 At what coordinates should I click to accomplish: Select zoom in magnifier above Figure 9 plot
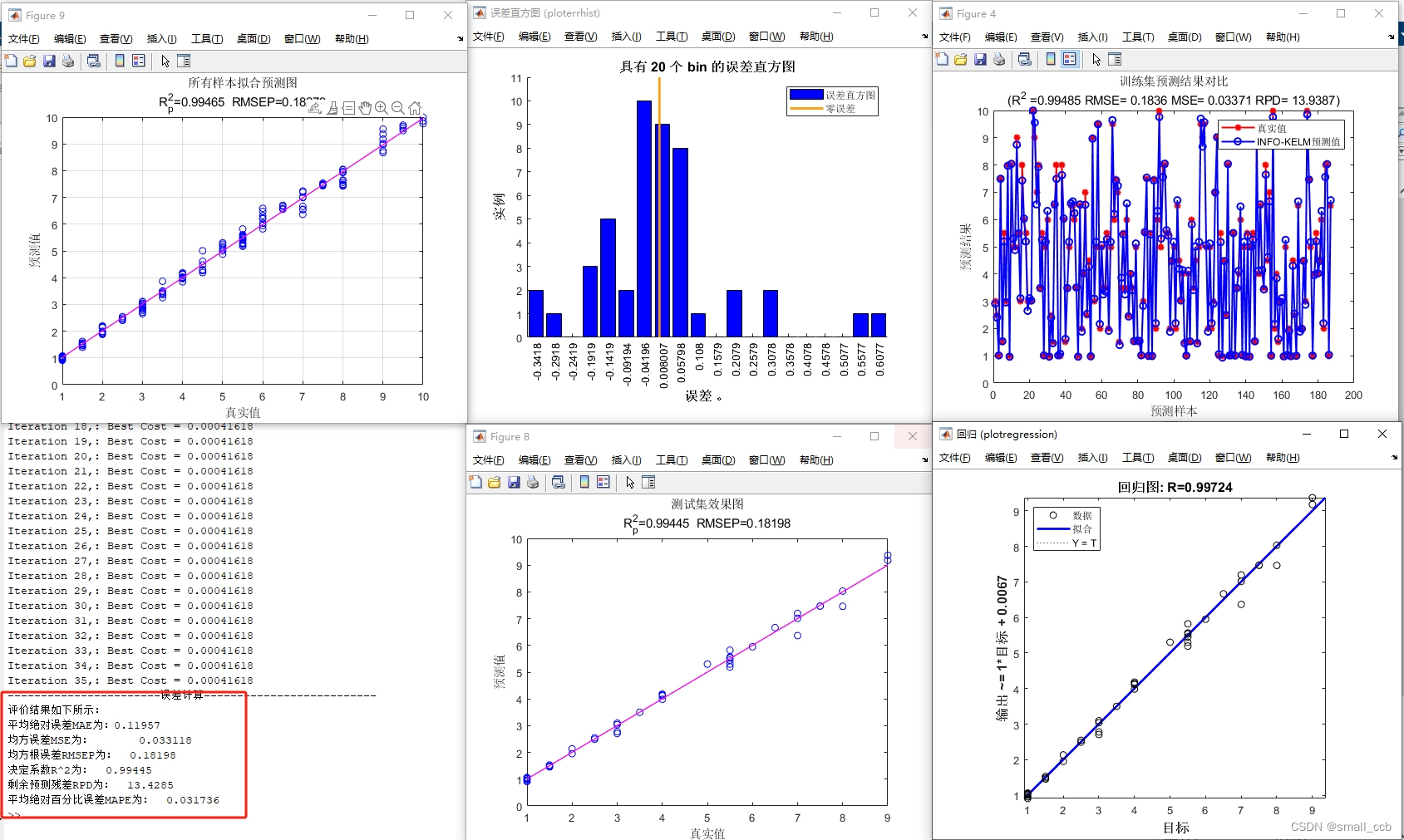382,108
